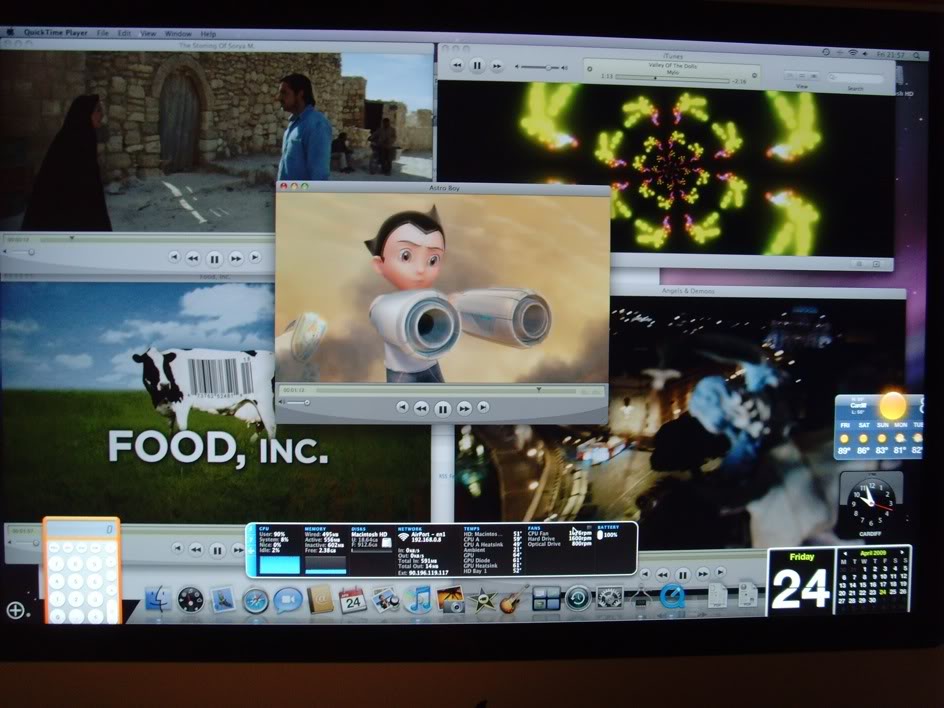Skip to start of Astro Boy
The height and width of the screenshot is (708, 944).
coord(402,408)
